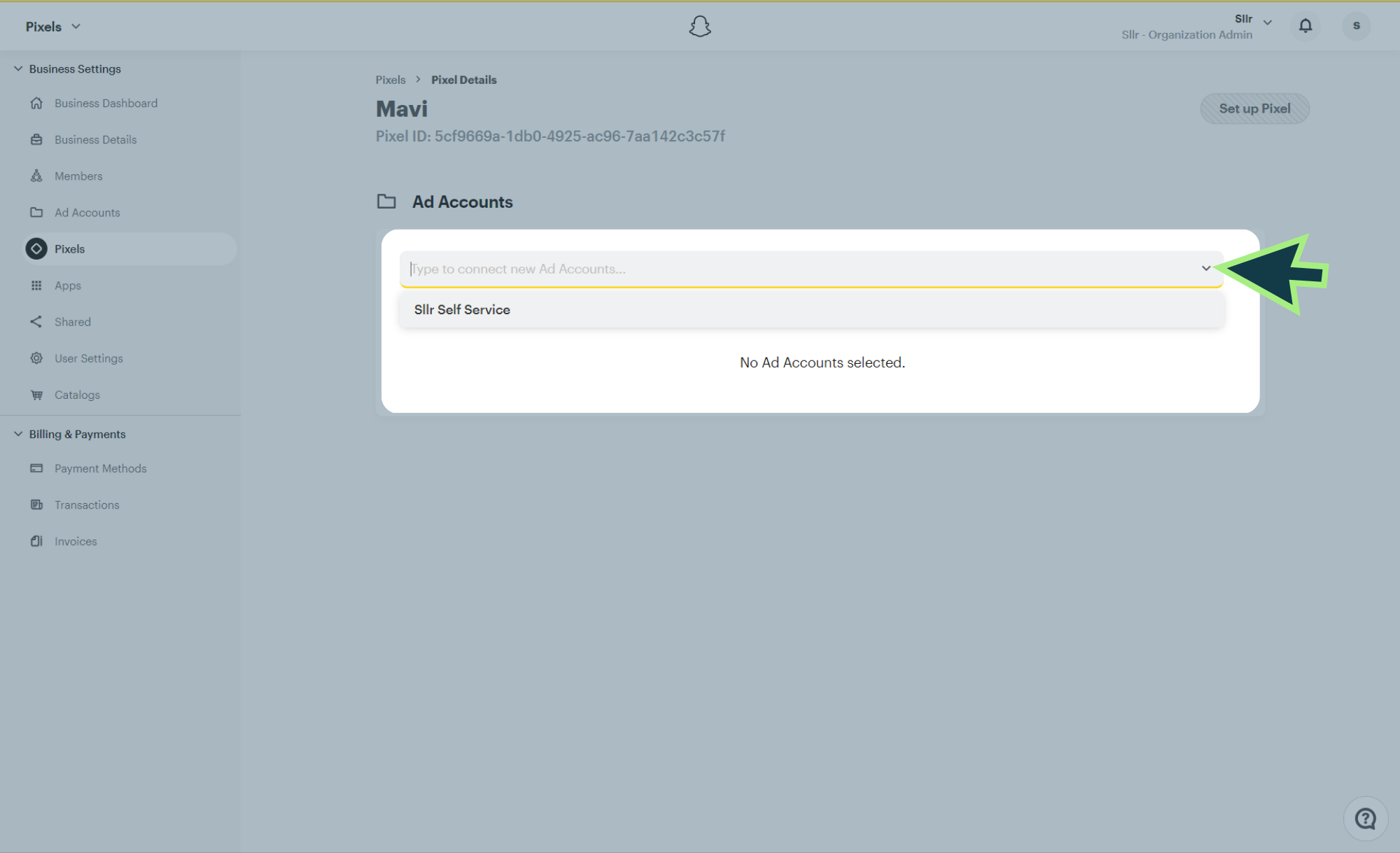Click the Catalogs cart icon

coord(36,395)
